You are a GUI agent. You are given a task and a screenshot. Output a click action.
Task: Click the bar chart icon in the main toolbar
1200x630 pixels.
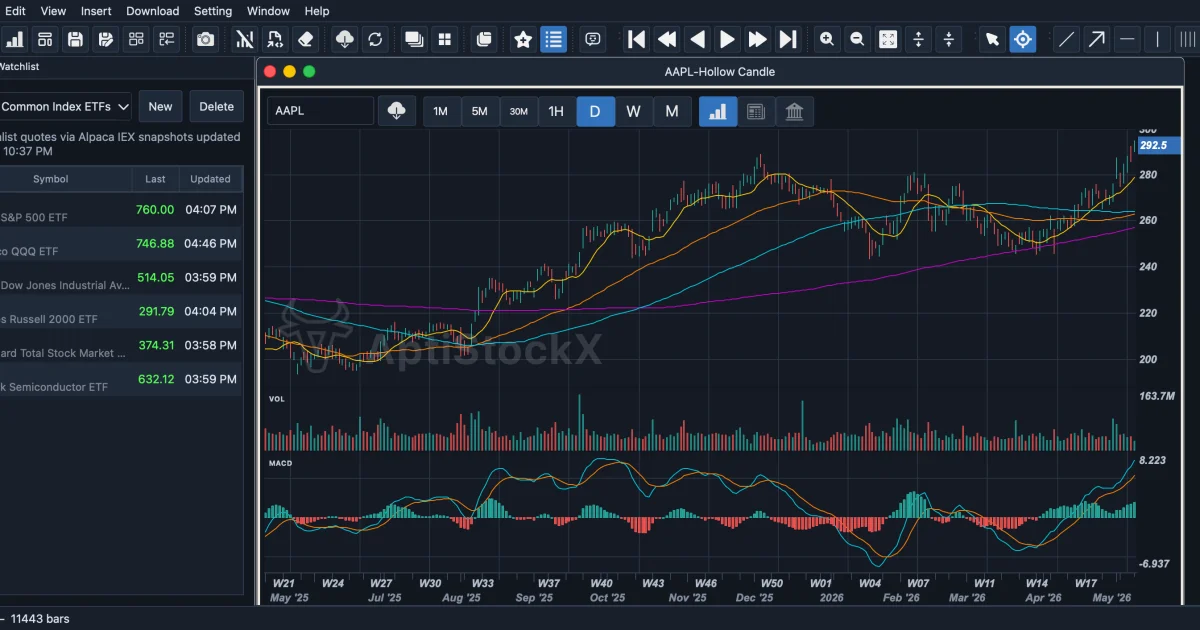15,39
